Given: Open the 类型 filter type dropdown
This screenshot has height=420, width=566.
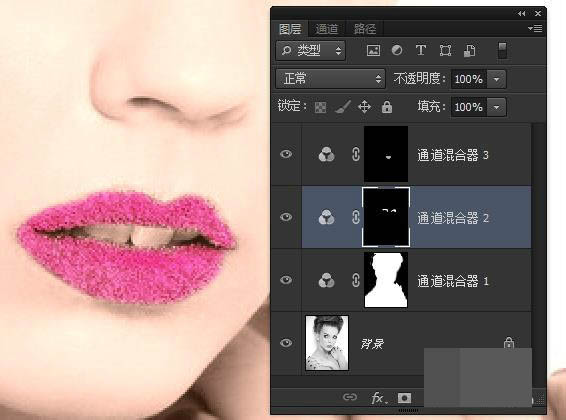Looking at the screenshot, I should 310,50.
